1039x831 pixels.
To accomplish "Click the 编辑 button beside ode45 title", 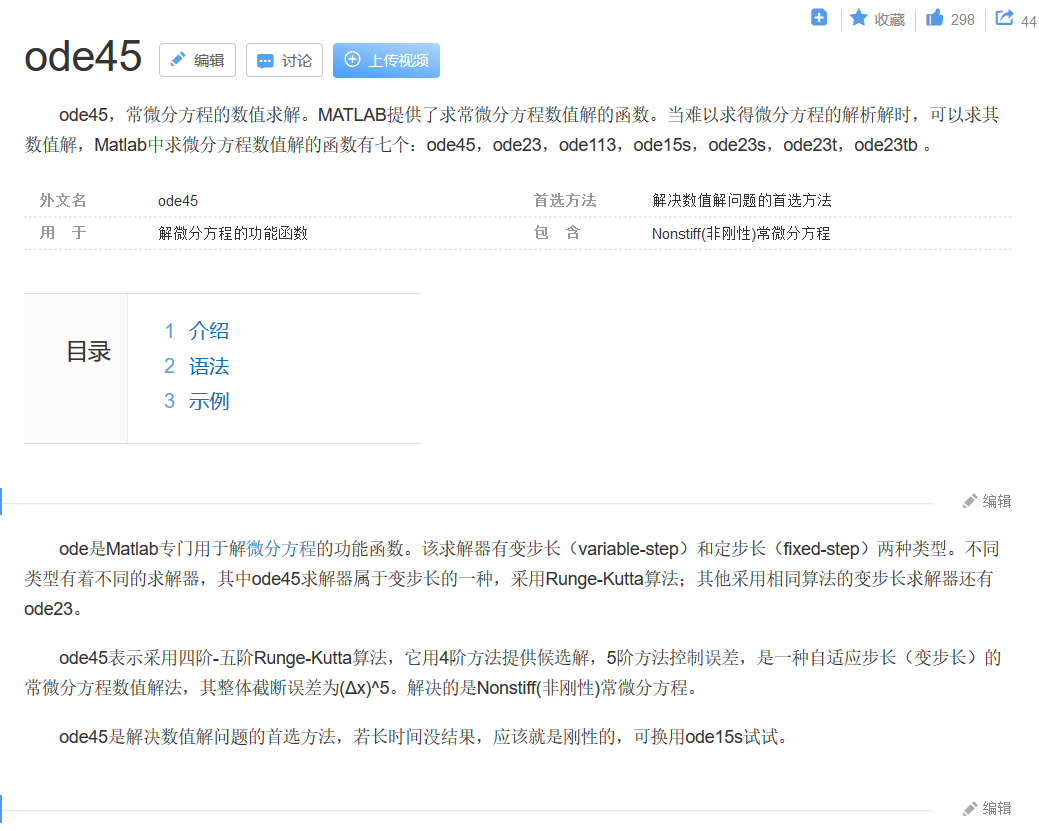I will coord(197,60).
